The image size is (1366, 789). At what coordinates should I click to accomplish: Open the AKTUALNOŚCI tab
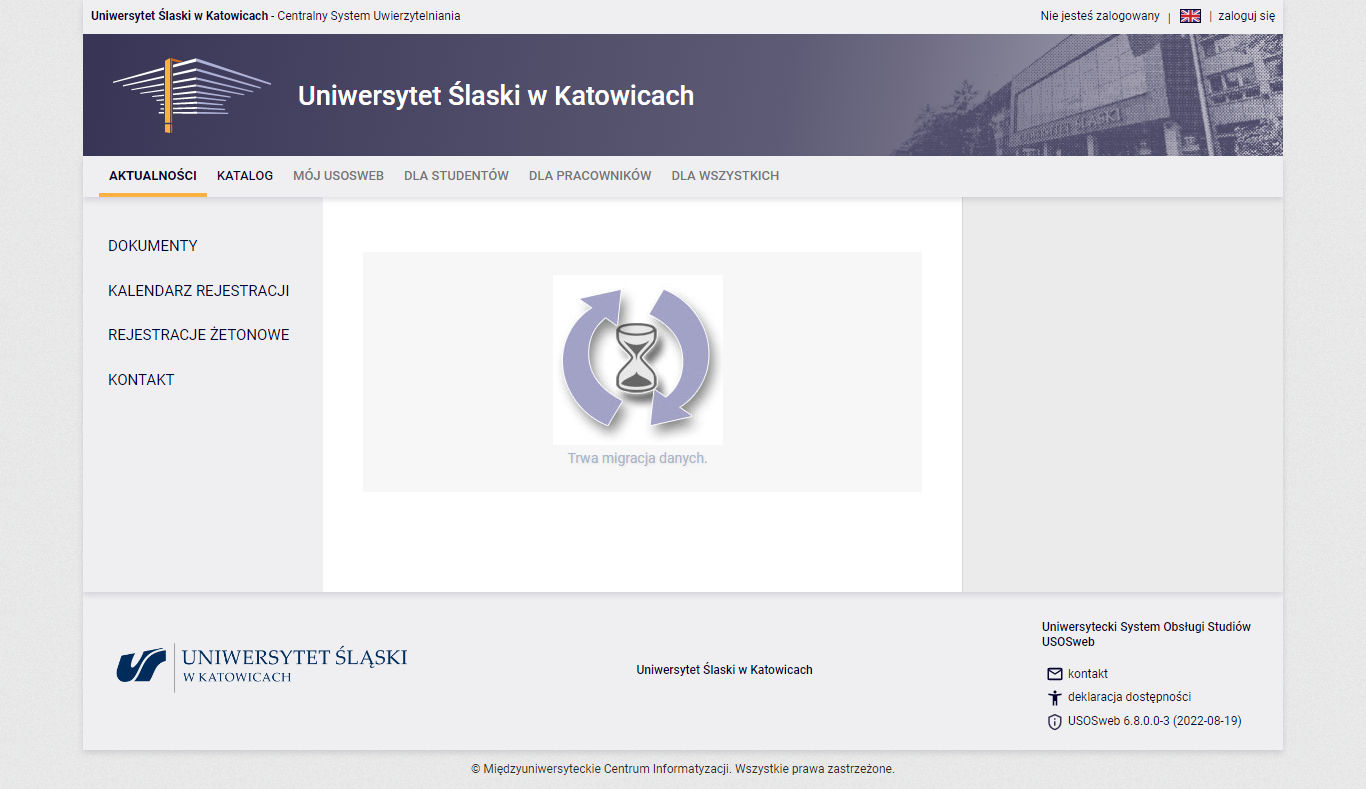153,176
